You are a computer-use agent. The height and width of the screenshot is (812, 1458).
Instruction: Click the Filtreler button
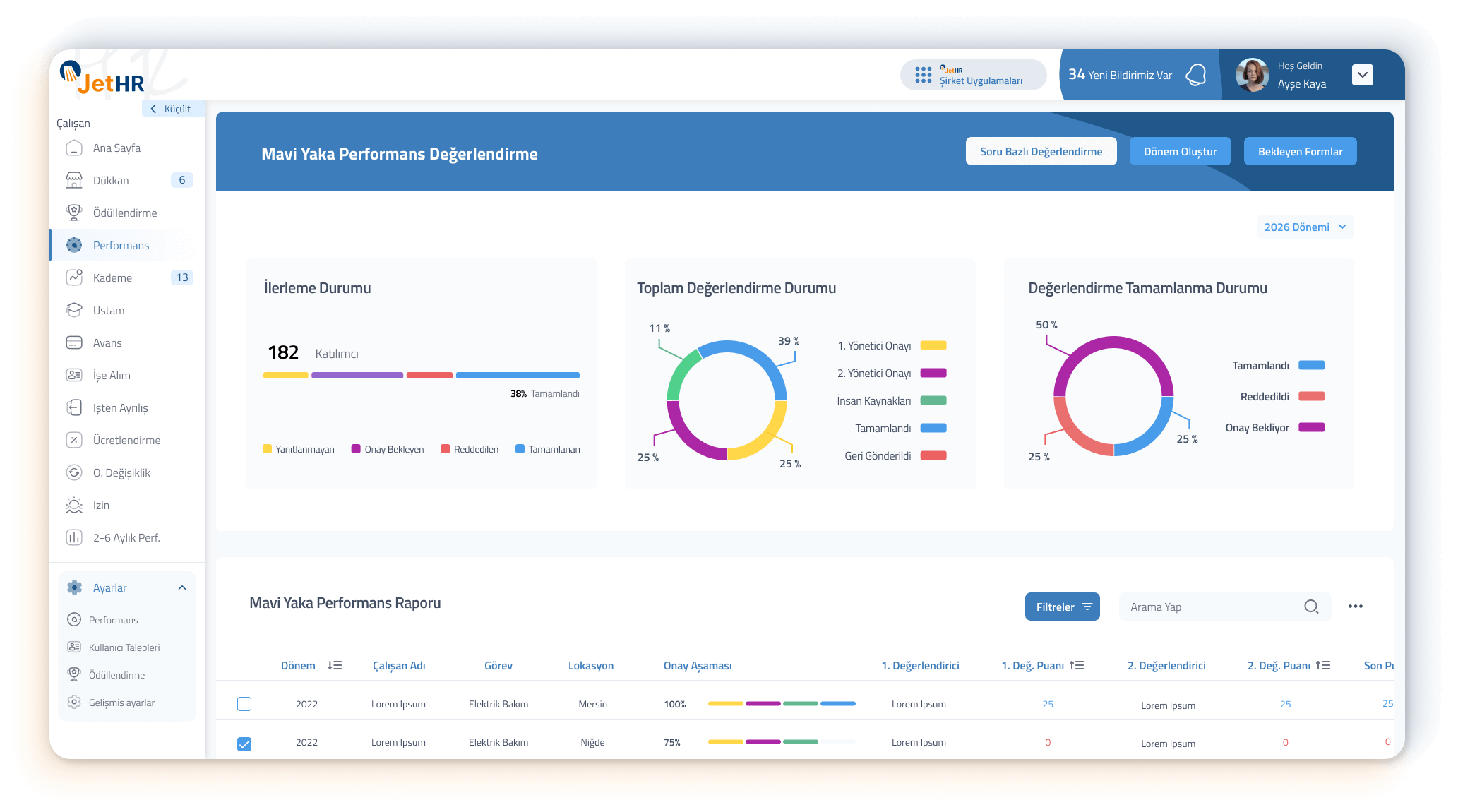coord(1062,607)
